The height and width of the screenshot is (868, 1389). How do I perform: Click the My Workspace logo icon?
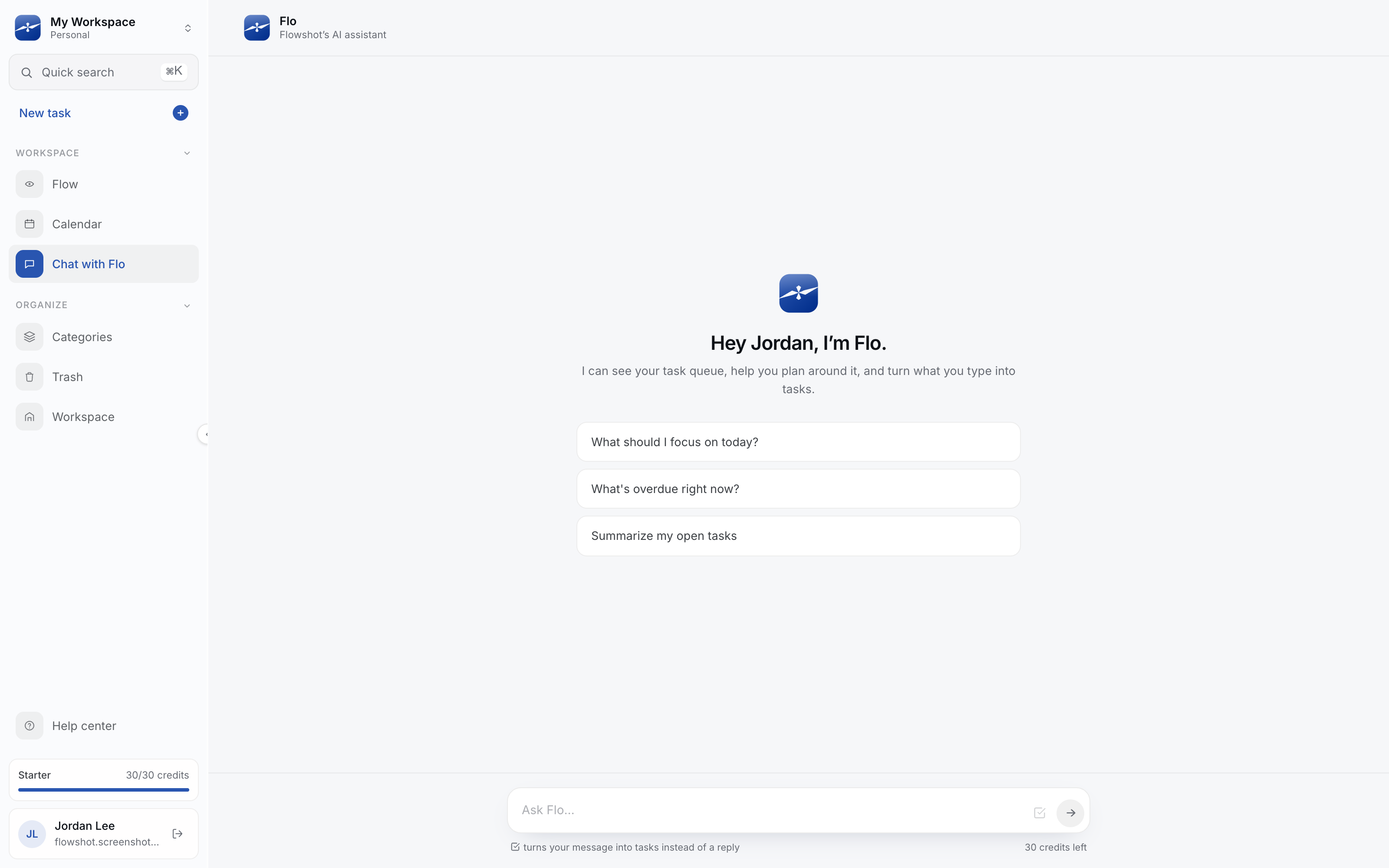tap(27, 27)
